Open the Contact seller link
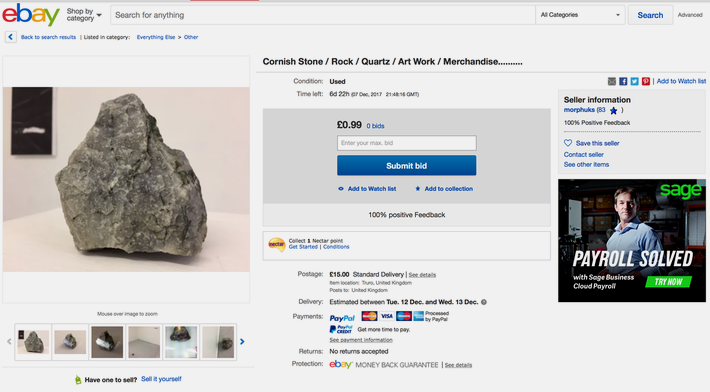The width and height of the screenshot is (710, 392). 583,154
